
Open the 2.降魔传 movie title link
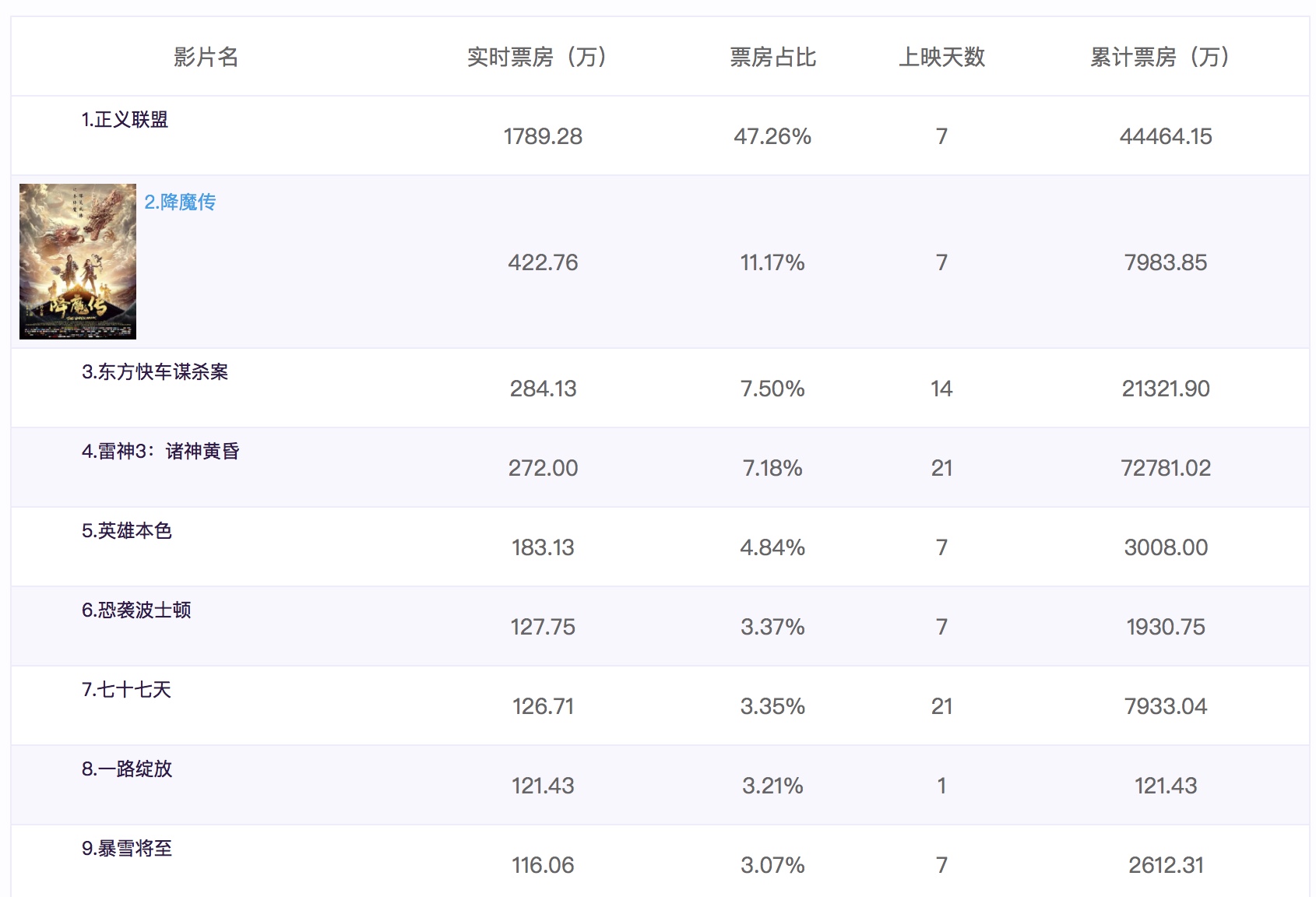pos(180,202)
